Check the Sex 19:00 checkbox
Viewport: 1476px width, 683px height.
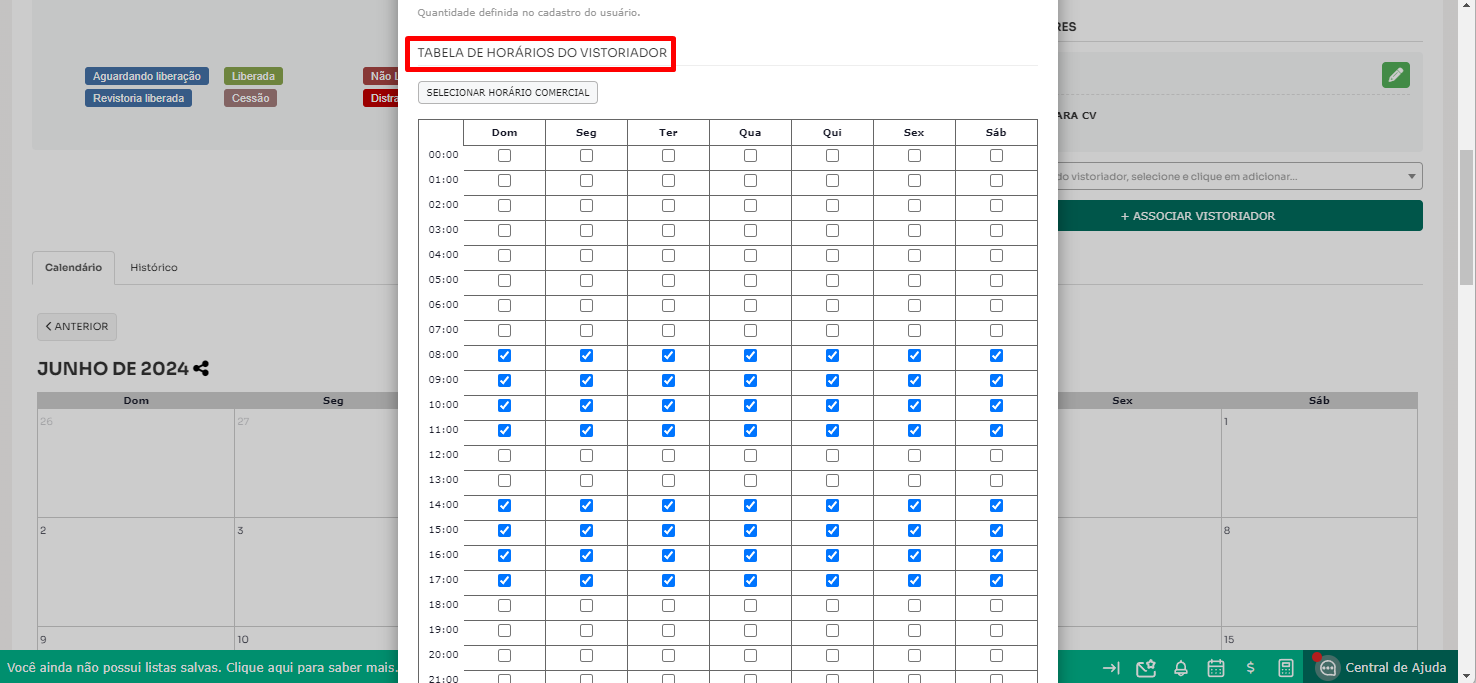tap(914, 630)
